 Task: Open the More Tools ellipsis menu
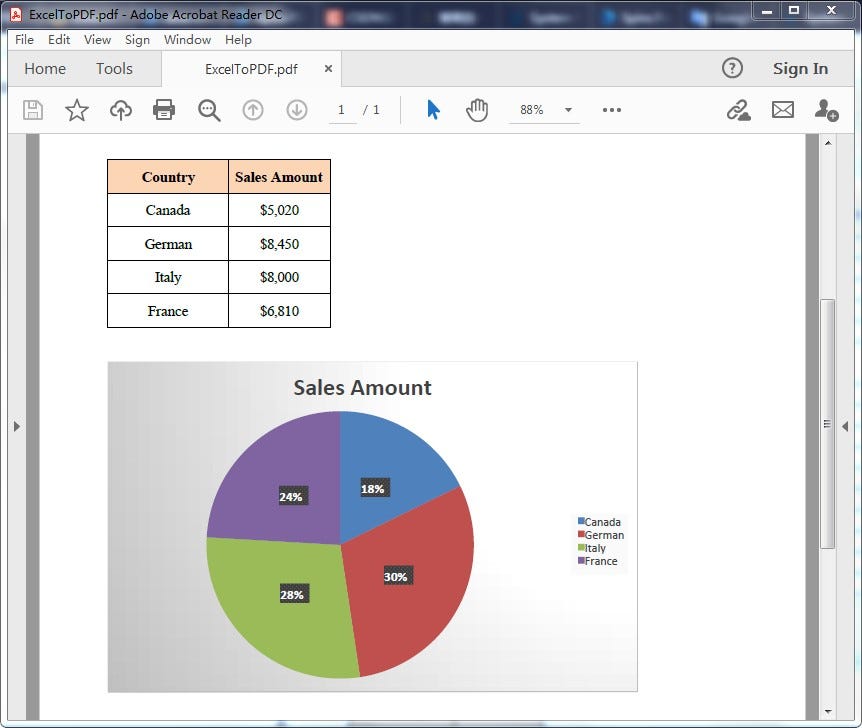tap(611, 111)
